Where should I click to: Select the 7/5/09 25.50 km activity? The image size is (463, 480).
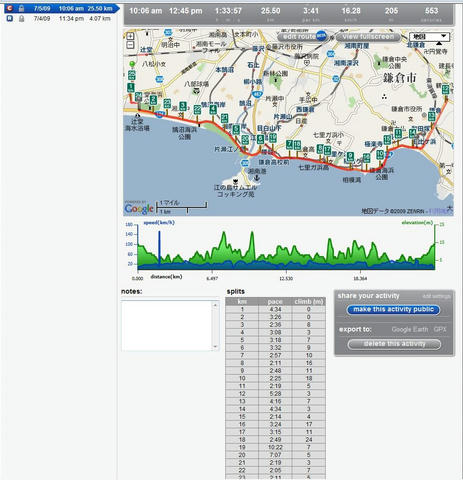(61, 8)
